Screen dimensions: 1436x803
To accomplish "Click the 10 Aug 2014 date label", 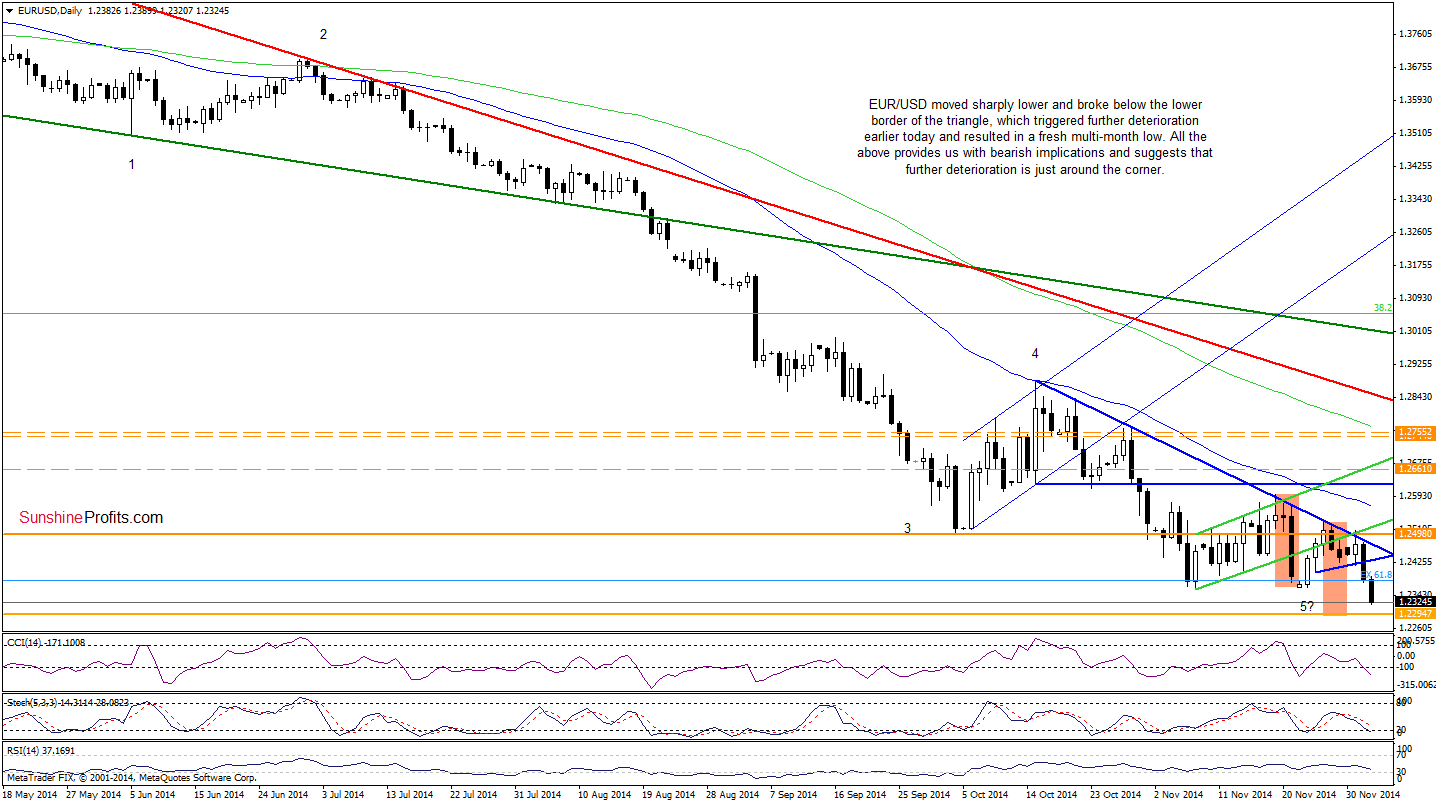I will click(x=605, y=794).
